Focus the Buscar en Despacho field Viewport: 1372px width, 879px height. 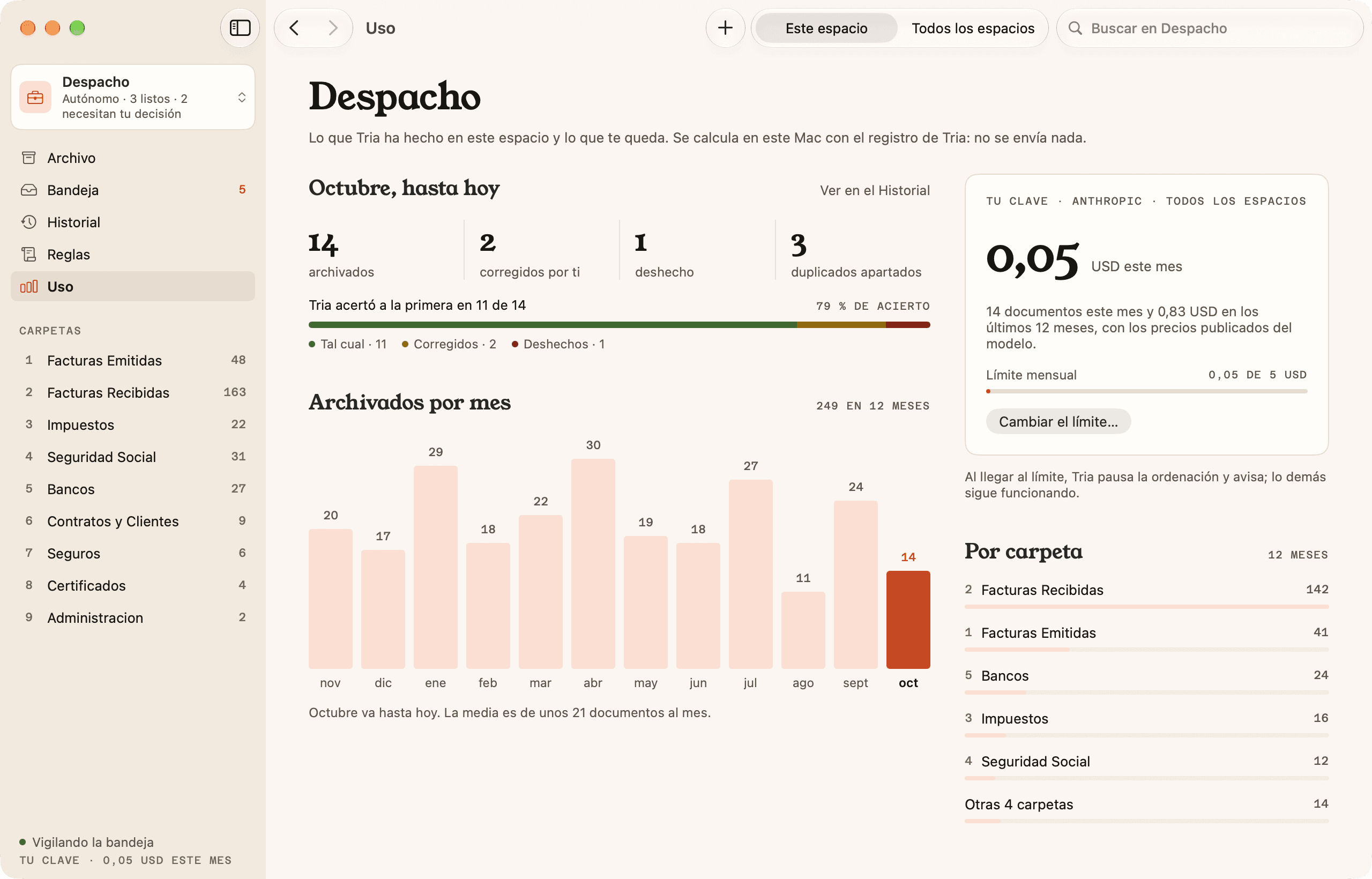pos(1210,28)
